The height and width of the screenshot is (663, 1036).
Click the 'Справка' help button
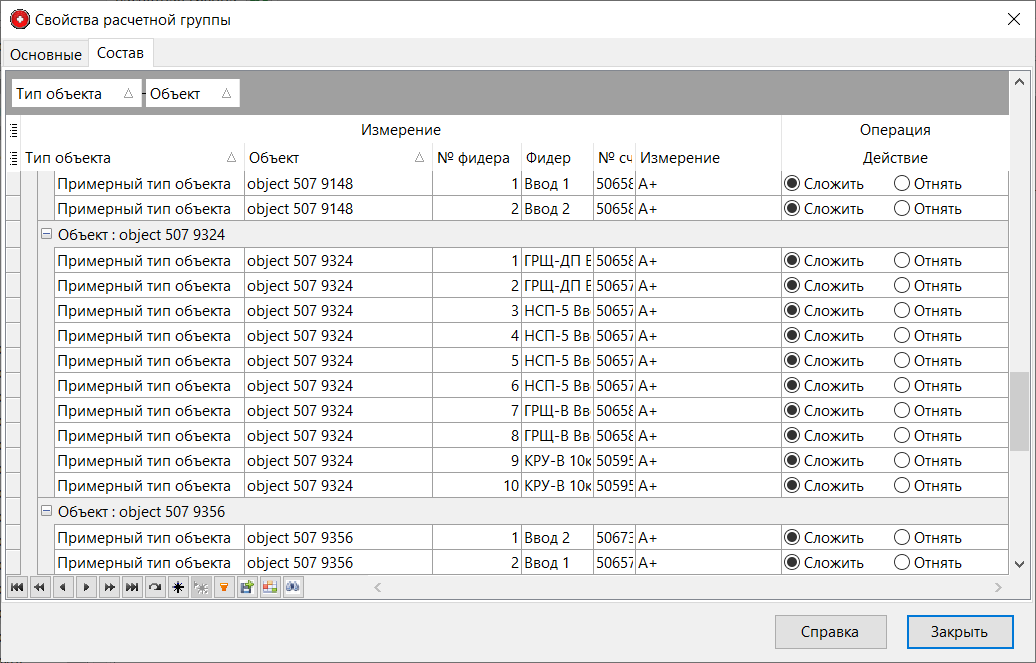click(830, 632)
